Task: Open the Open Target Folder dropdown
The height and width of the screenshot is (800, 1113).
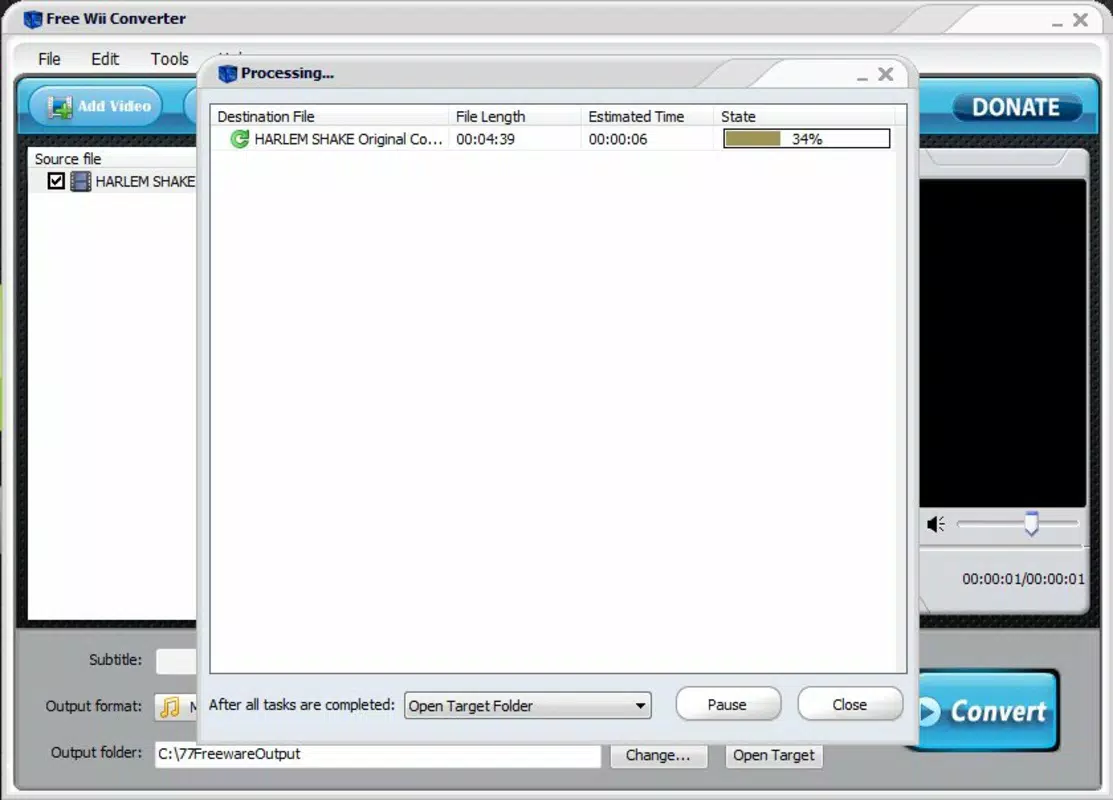Action: (x=527, y=706)
